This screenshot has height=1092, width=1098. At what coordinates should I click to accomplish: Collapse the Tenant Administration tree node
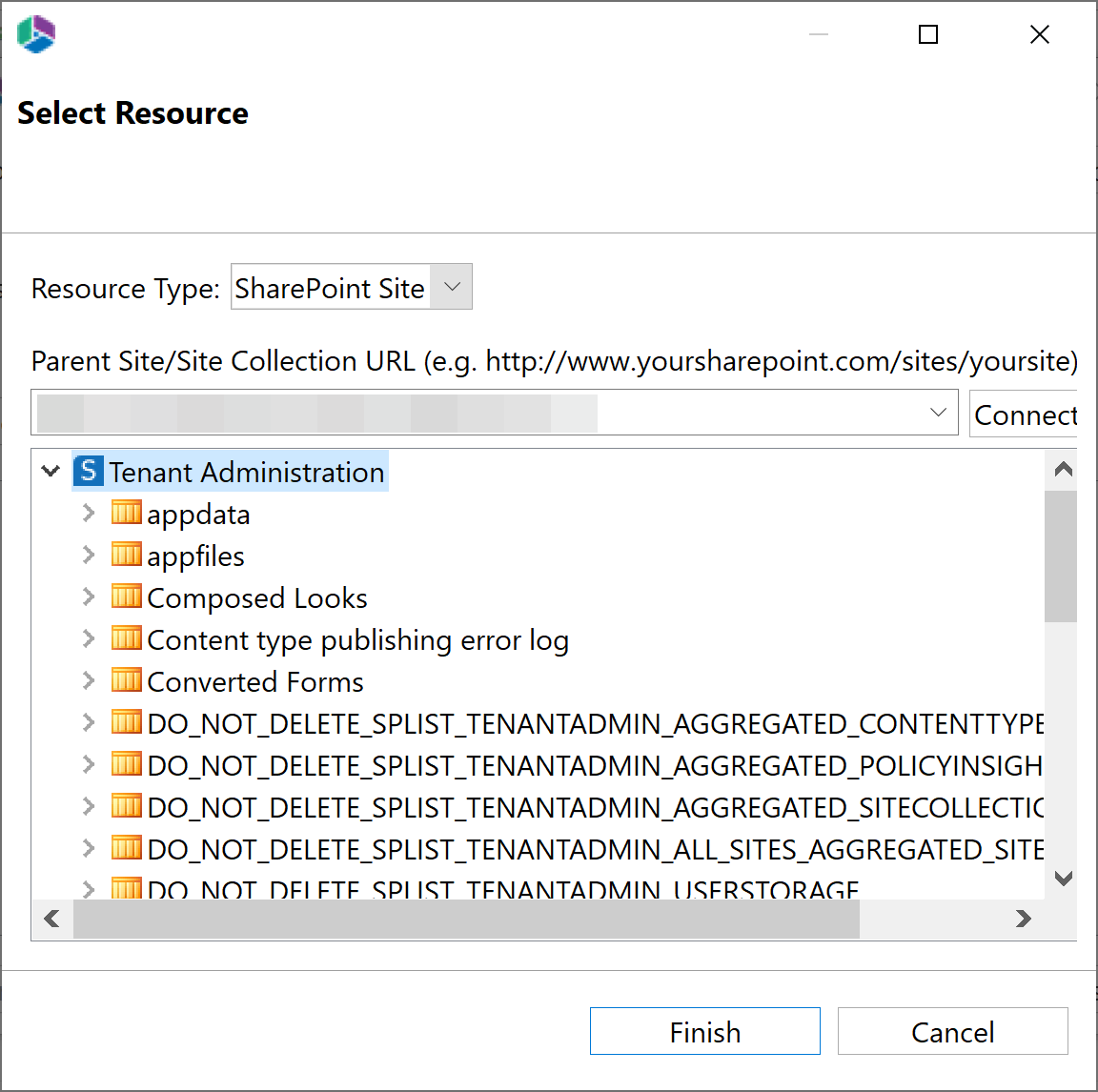(x=50, y=471)
